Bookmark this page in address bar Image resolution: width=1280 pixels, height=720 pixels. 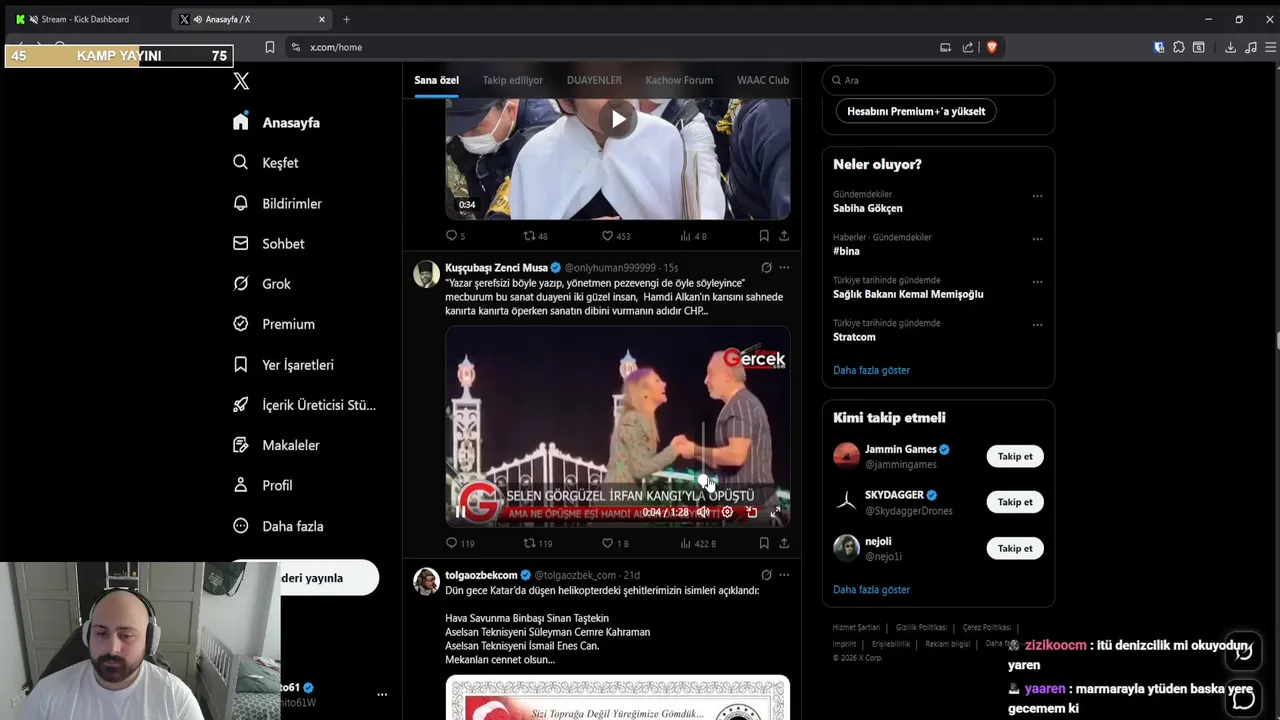click(269, 47)
